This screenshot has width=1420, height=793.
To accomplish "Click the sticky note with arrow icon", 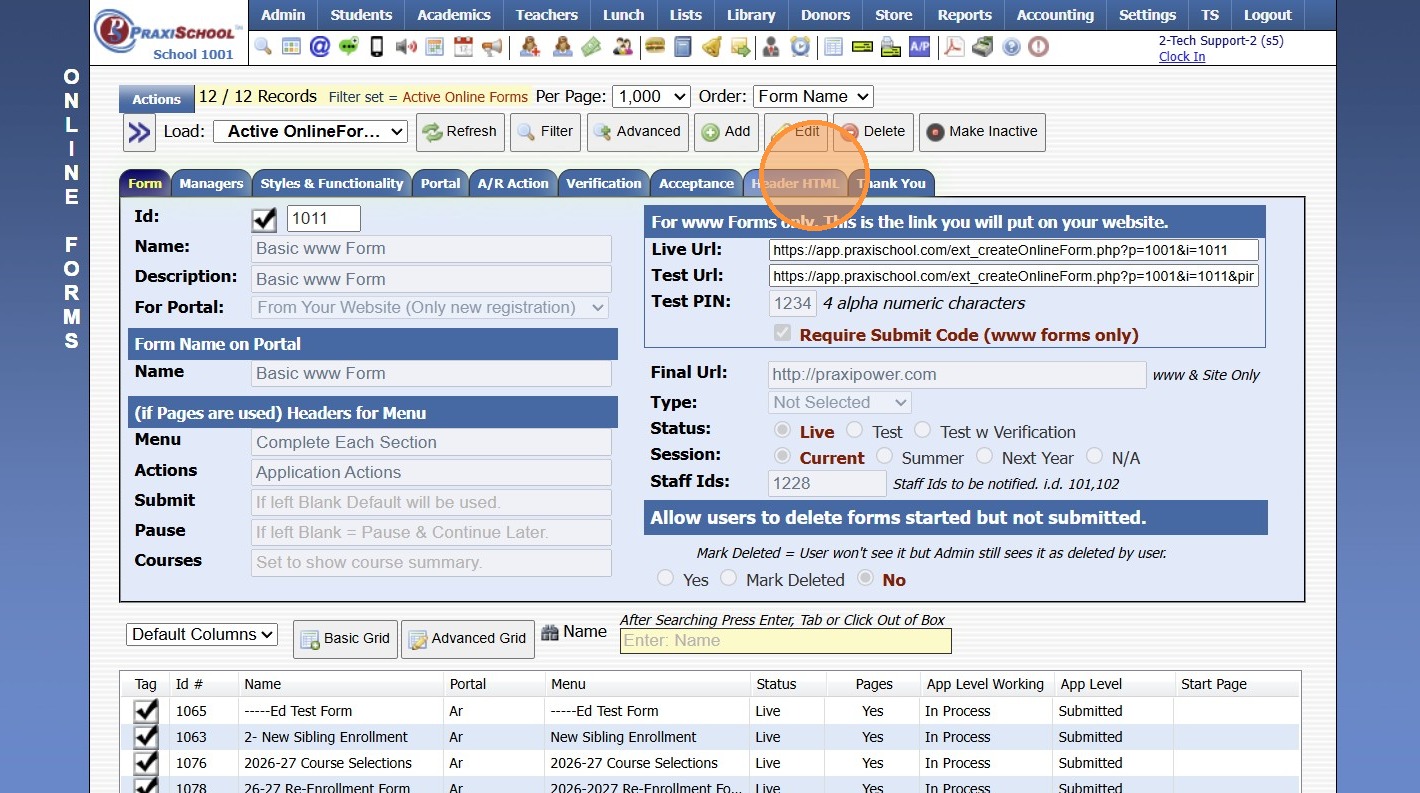I will [741, 46].
